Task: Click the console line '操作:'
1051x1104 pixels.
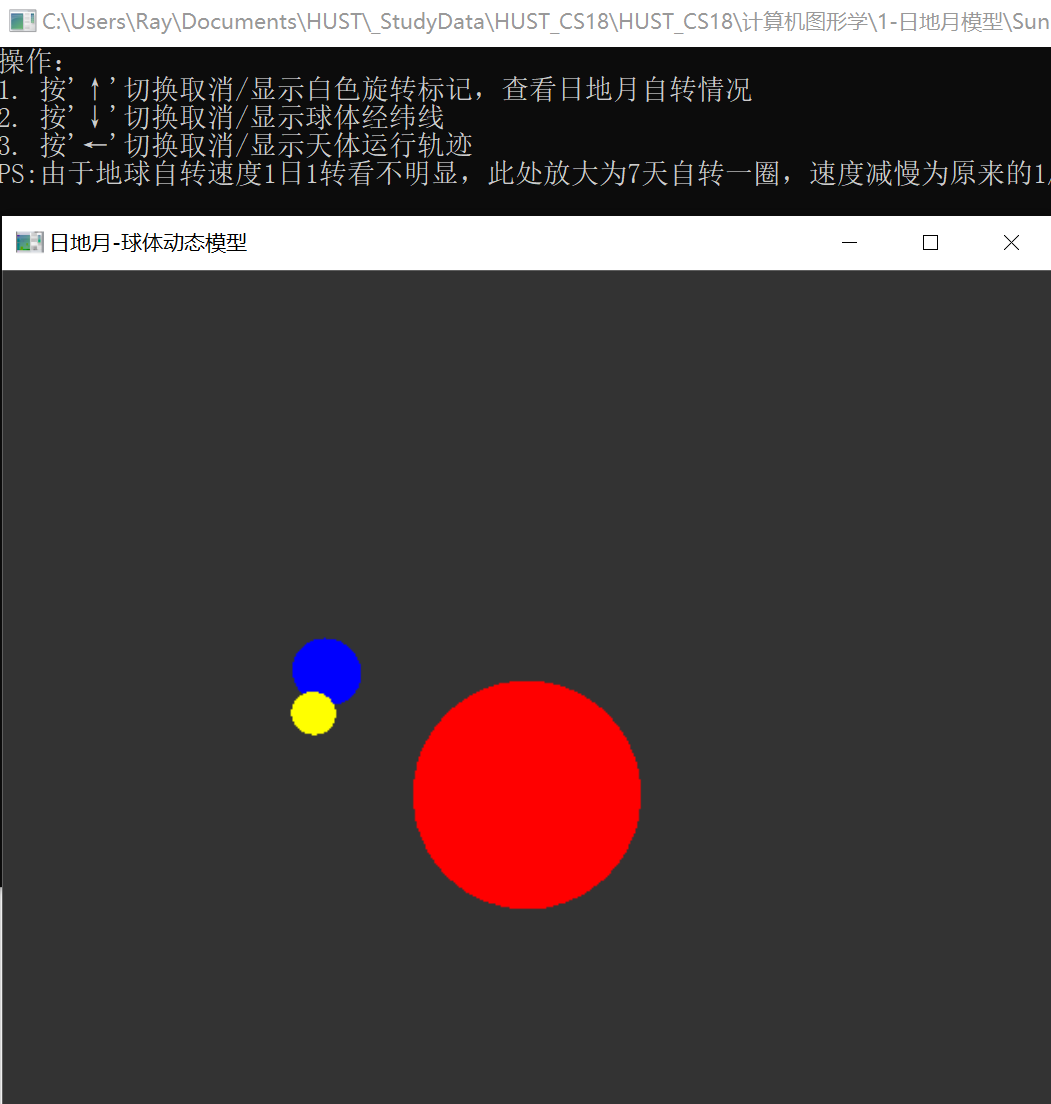Action: [x=32, y=62]
